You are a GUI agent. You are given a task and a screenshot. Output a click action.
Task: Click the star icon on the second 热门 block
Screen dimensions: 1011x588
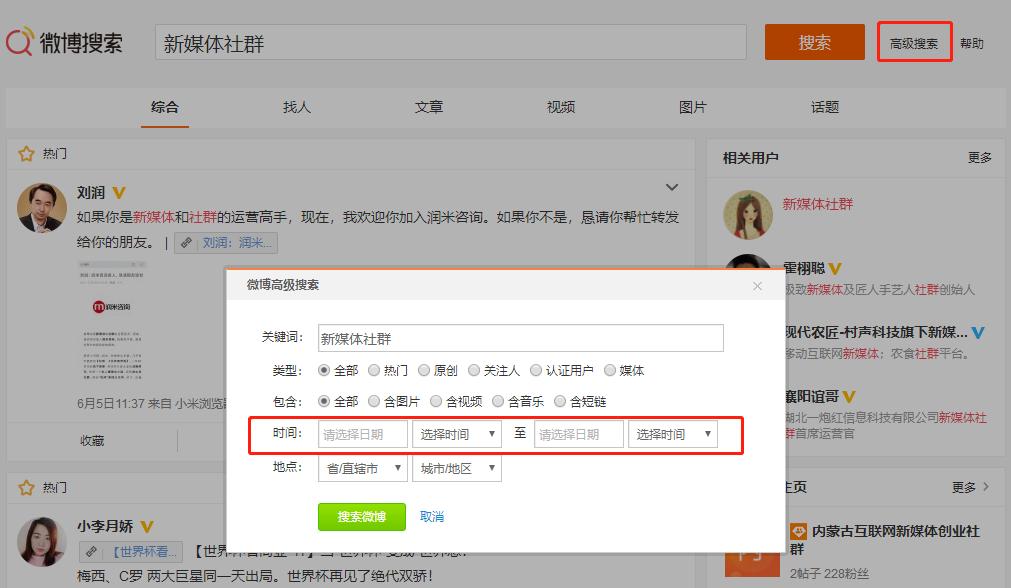point(27,487)
